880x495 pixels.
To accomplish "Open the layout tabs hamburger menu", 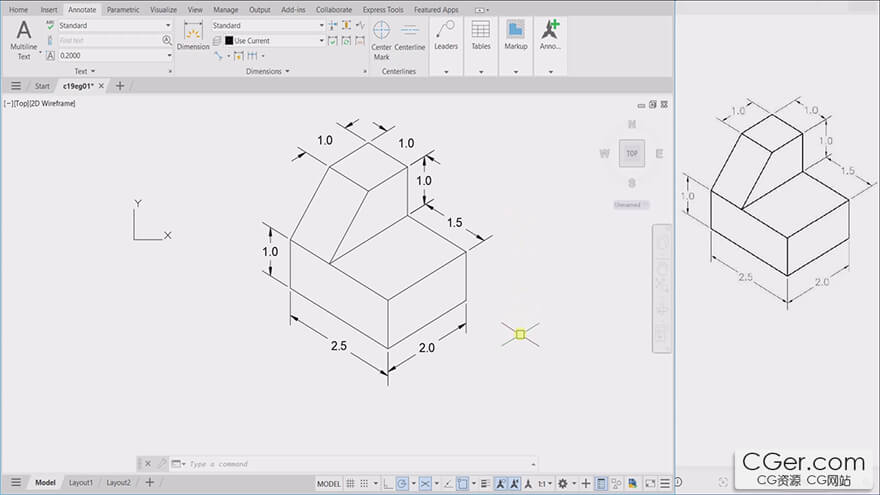I will [16, 482].
